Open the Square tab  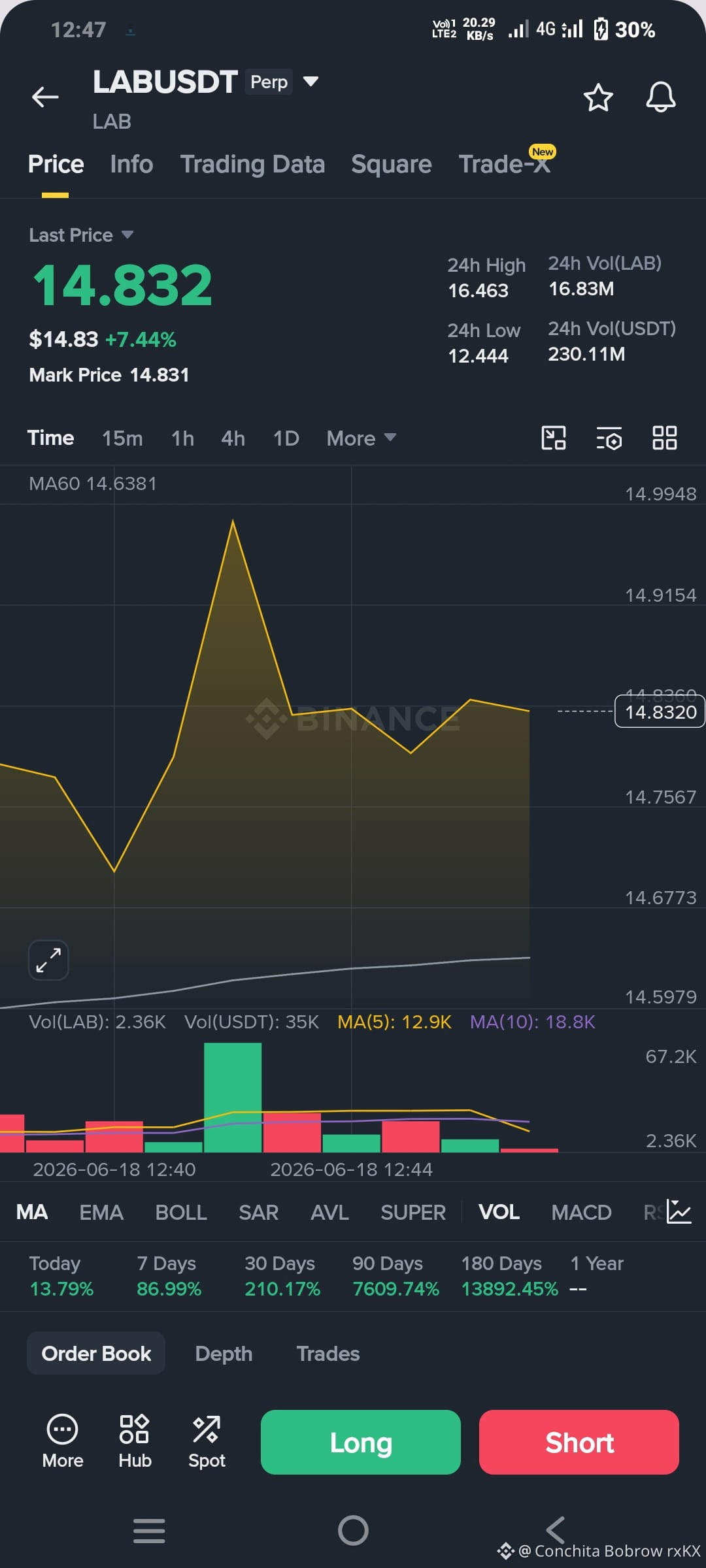point(391,164)
